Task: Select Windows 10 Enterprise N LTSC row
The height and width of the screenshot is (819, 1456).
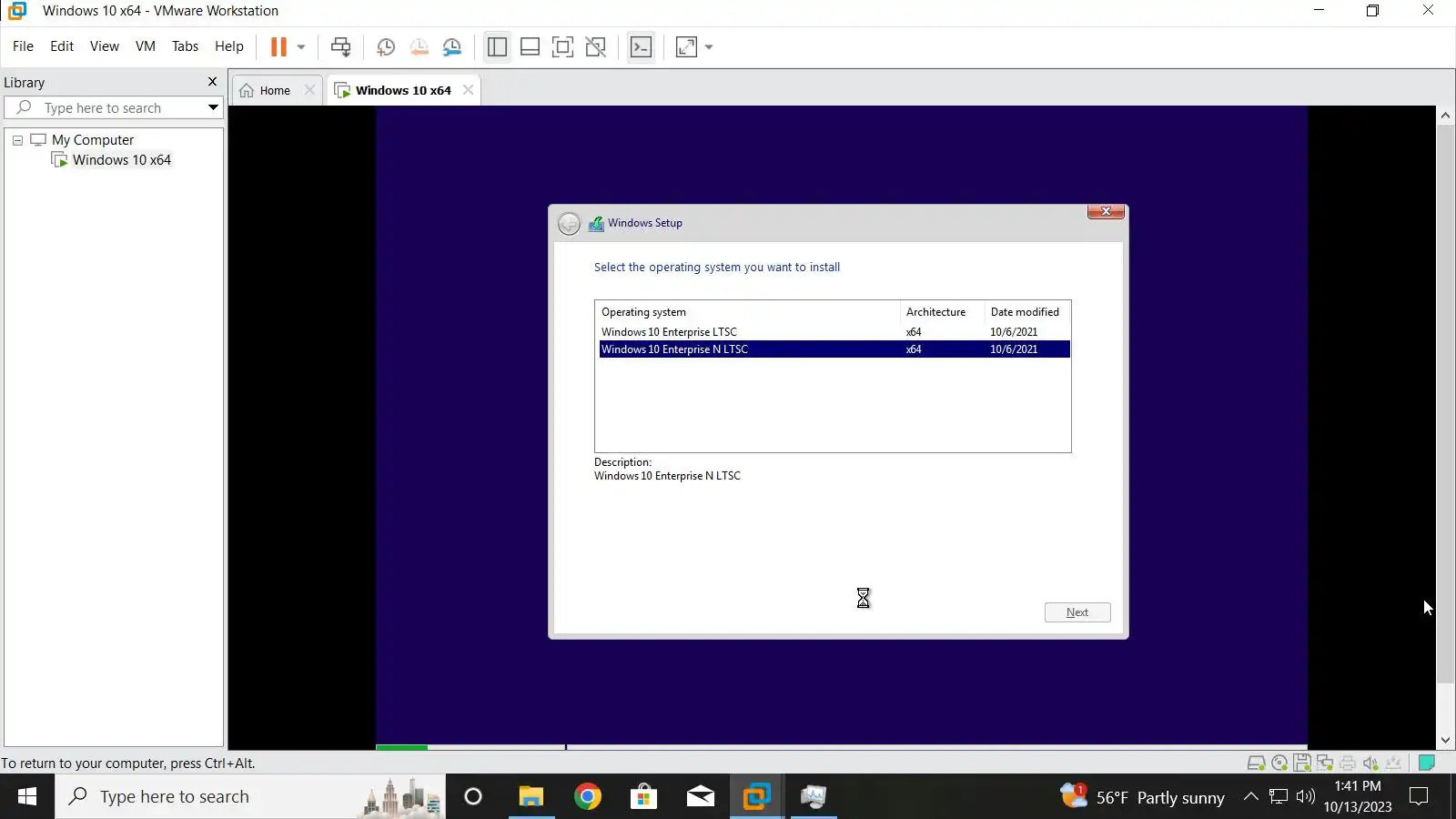Action: coord(834,349)
